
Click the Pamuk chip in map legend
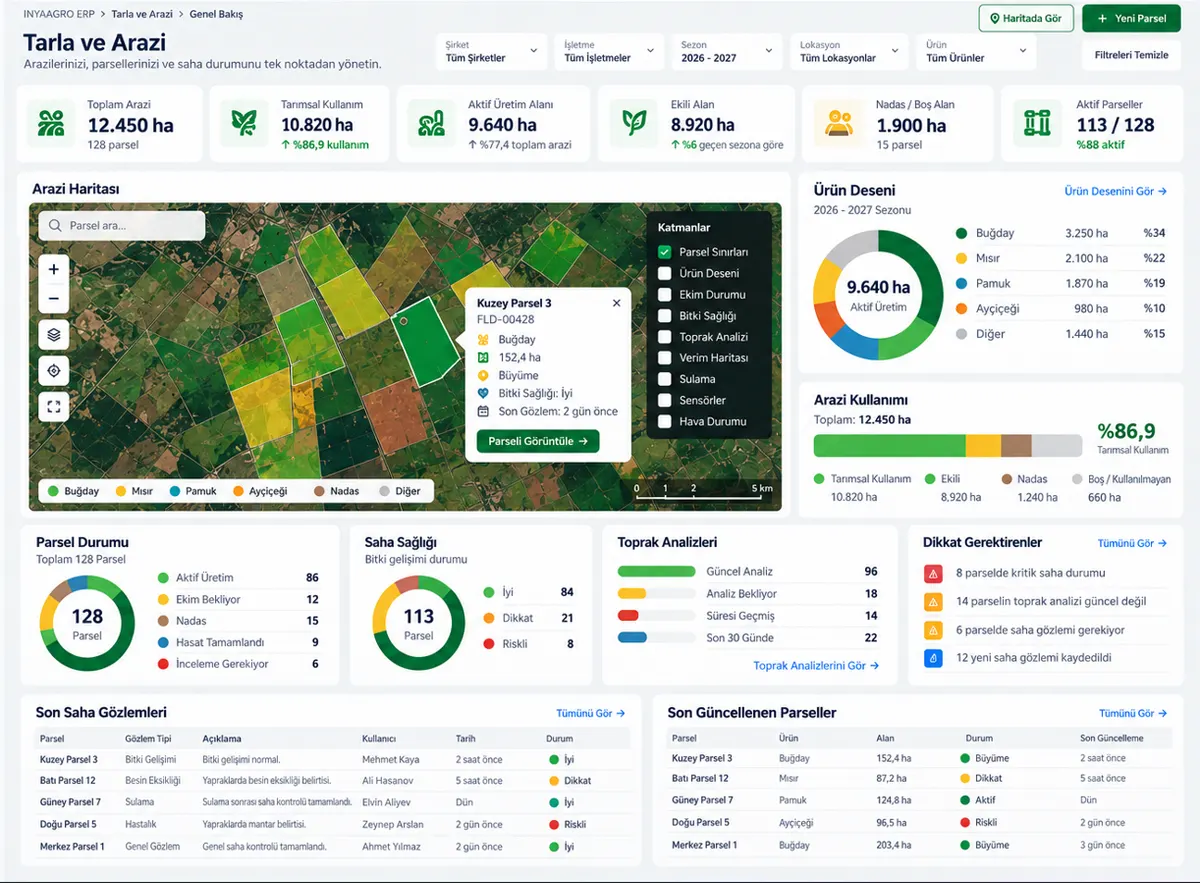click(x=194, y=491)
